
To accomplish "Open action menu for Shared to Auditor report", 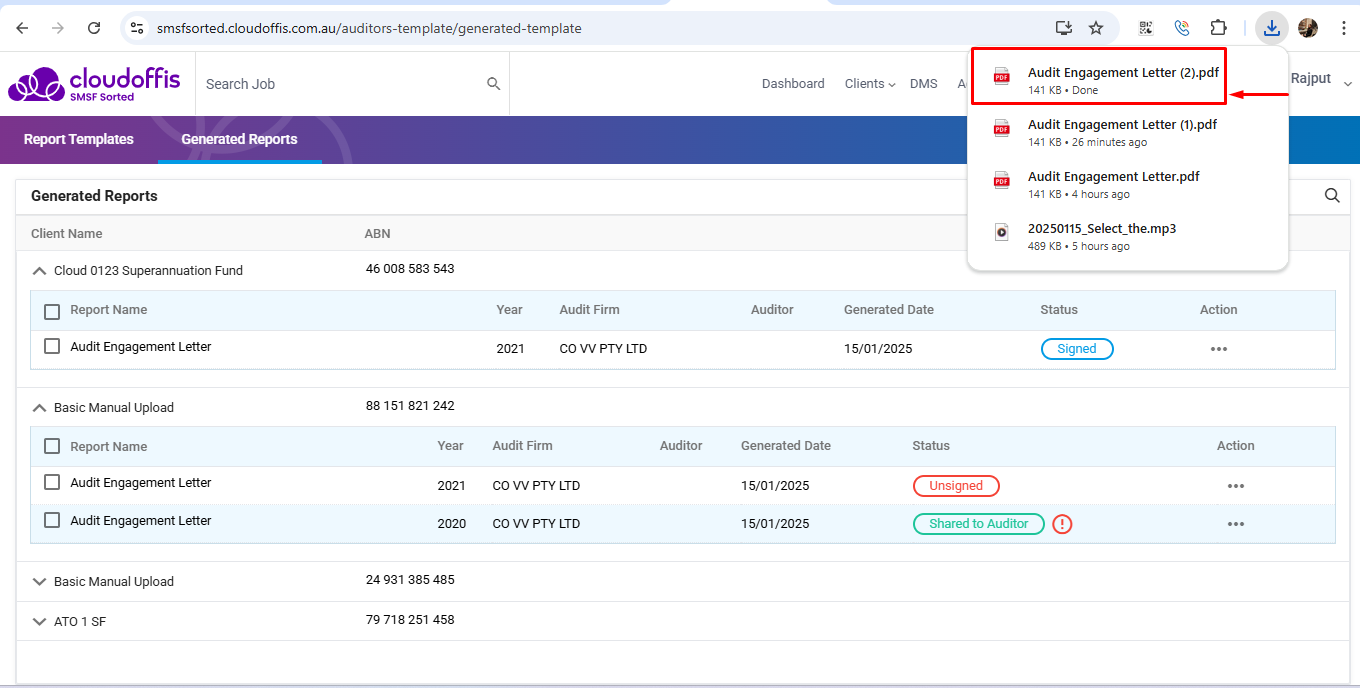I will point(1236,524).
